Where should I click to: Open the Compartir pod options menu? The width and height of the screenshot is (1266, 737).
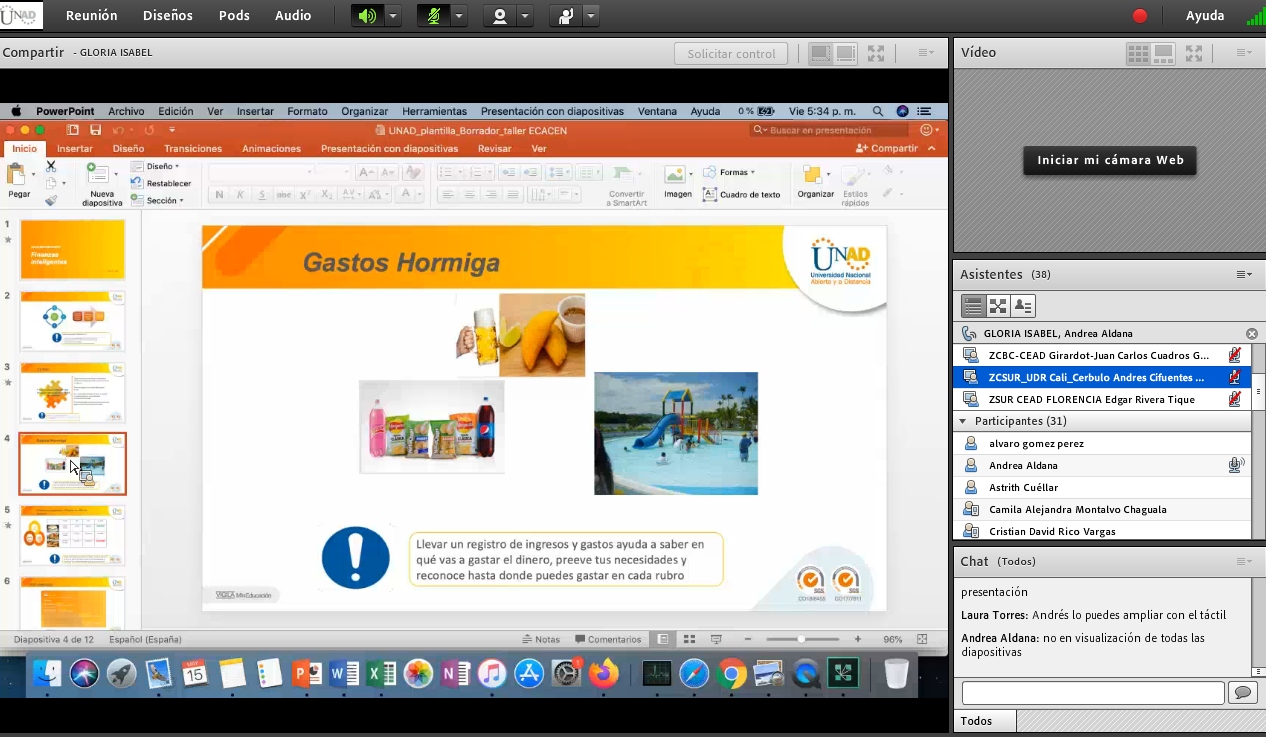pyautogui.click(x=926, y=53)
